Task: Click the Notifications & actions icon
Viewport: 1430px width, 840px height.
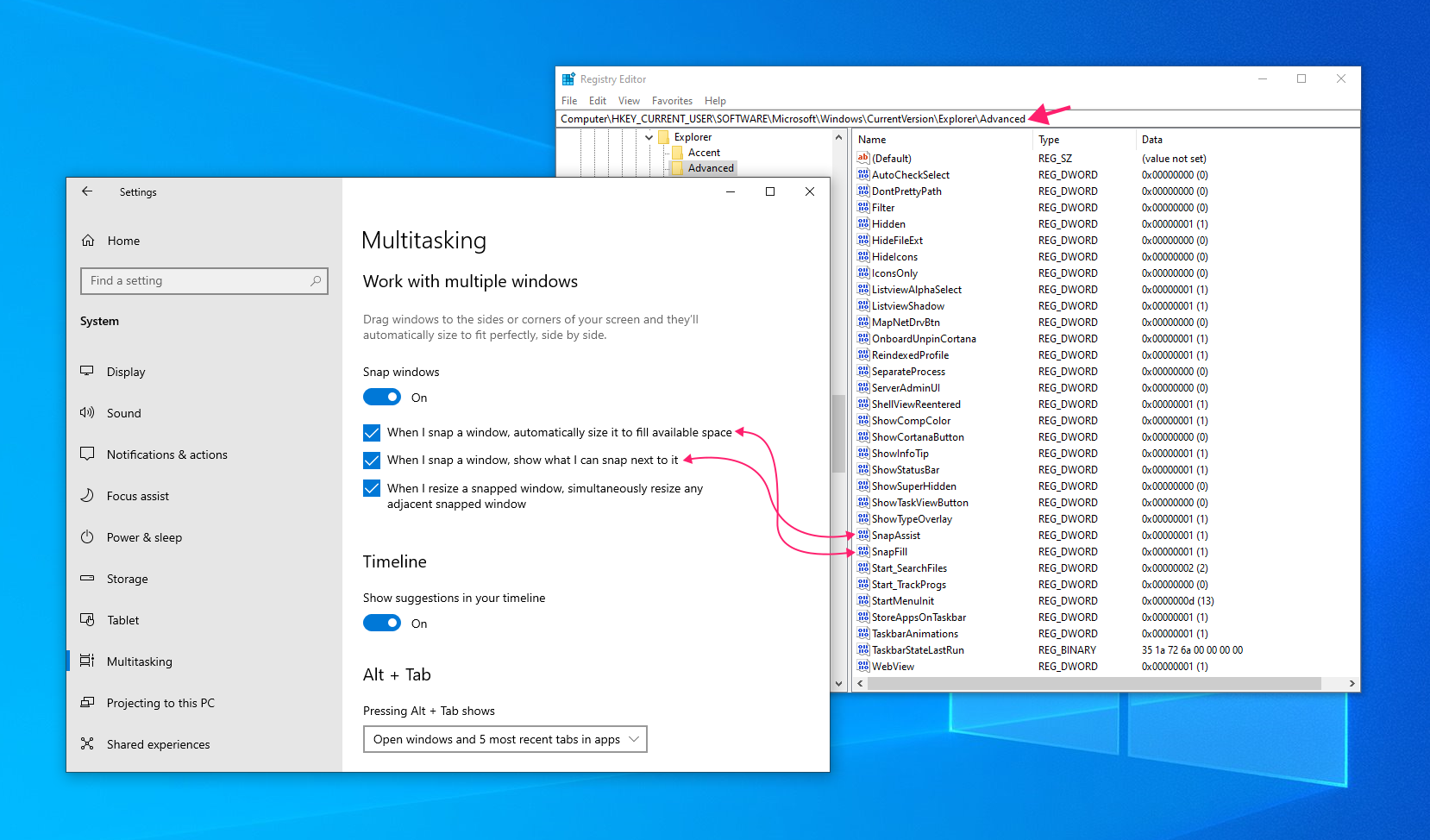Action: [87, 454]
